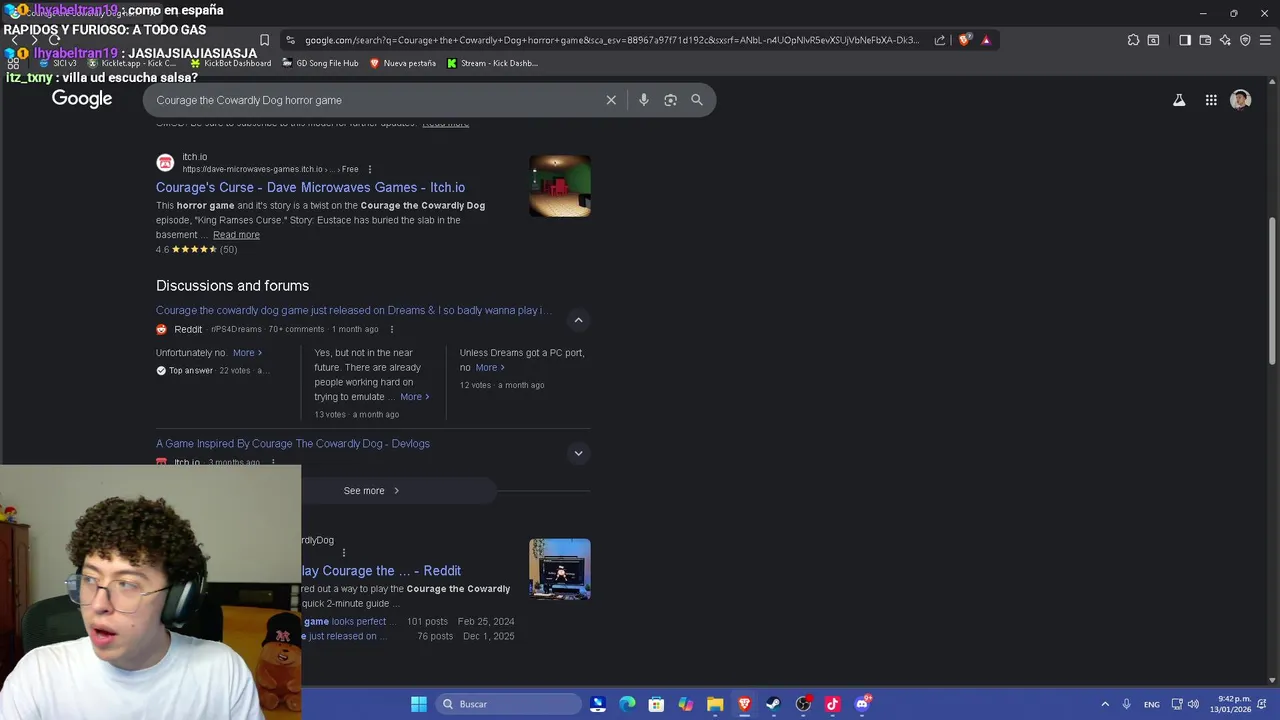Viewport: 1280px width, 720px height.
Task: Switch the ENG input language indicator
Action: pos(1152,704)
